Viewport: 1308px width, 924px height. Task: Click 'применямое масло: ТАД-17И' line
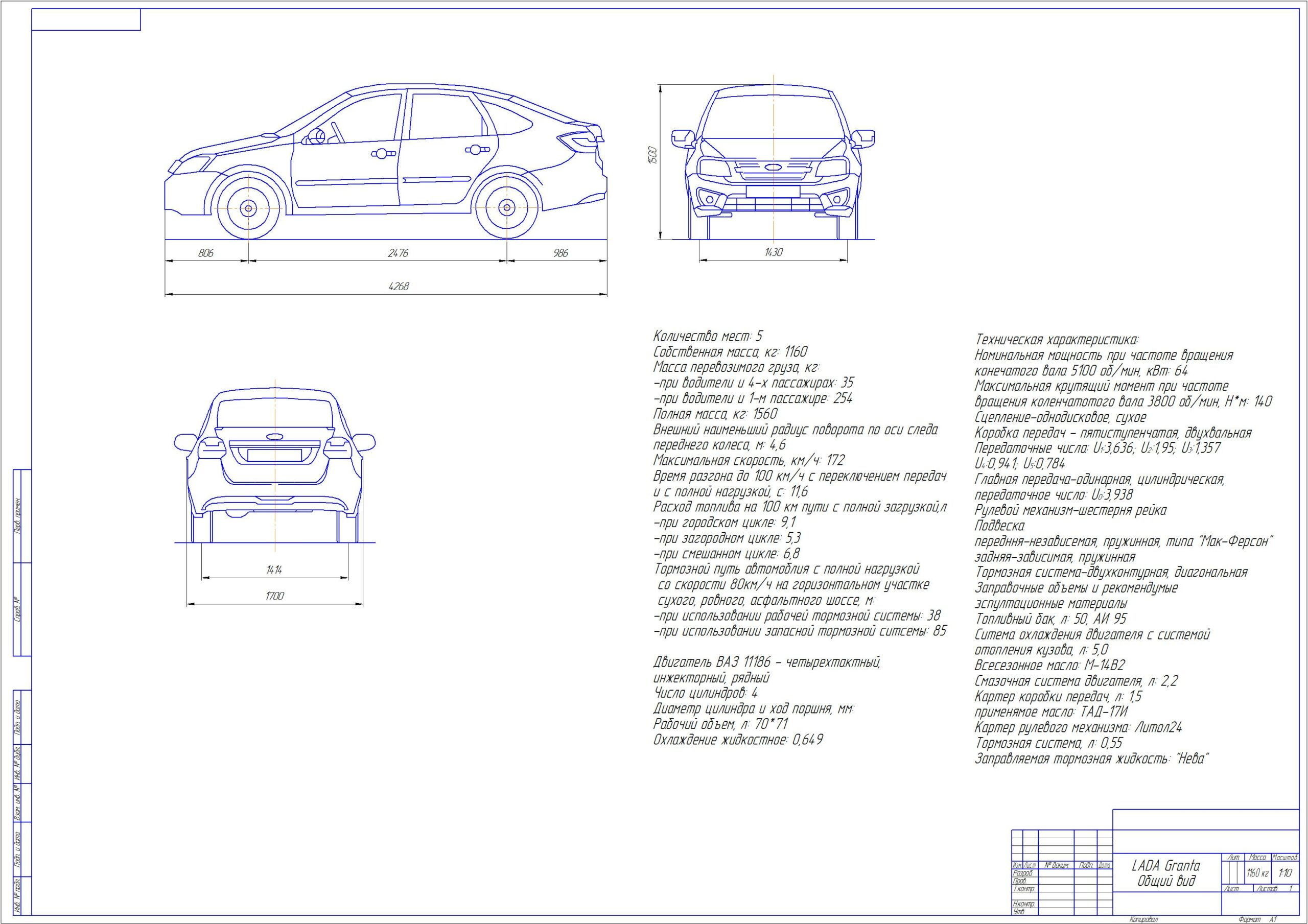point(1052,712)
